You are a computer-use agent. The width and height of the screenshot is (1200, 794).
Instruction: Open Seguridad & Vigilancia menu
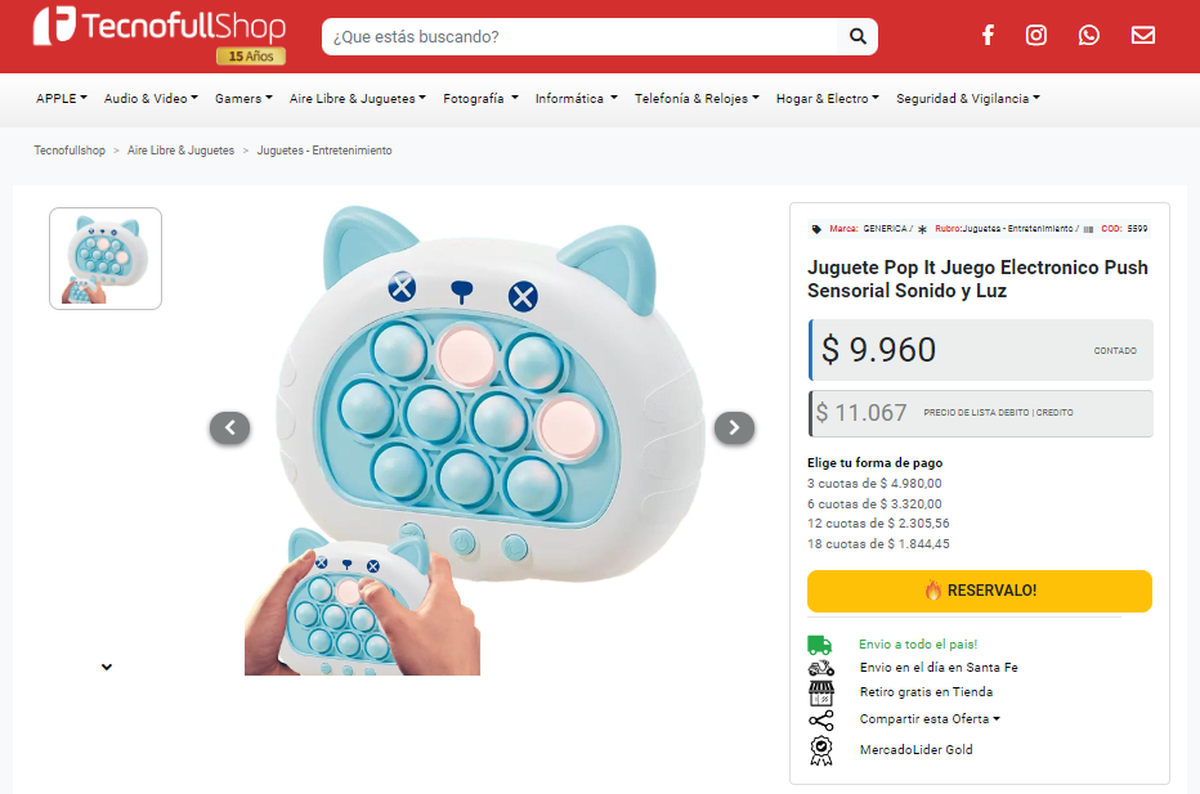[968, 98]
